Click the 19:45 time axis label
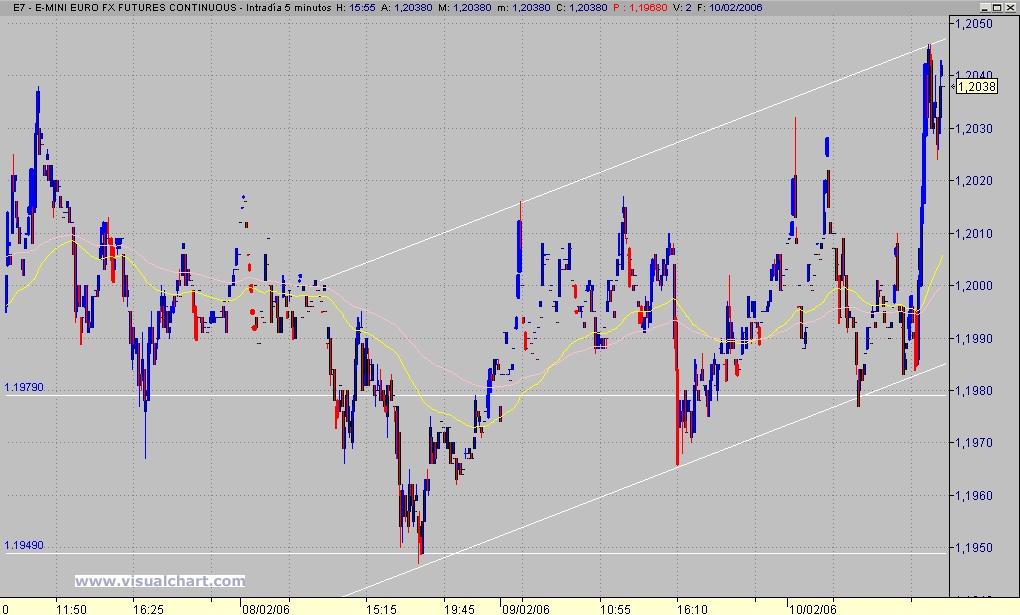This screenshot has width=1020, height=615. click(x=459, y=609)
